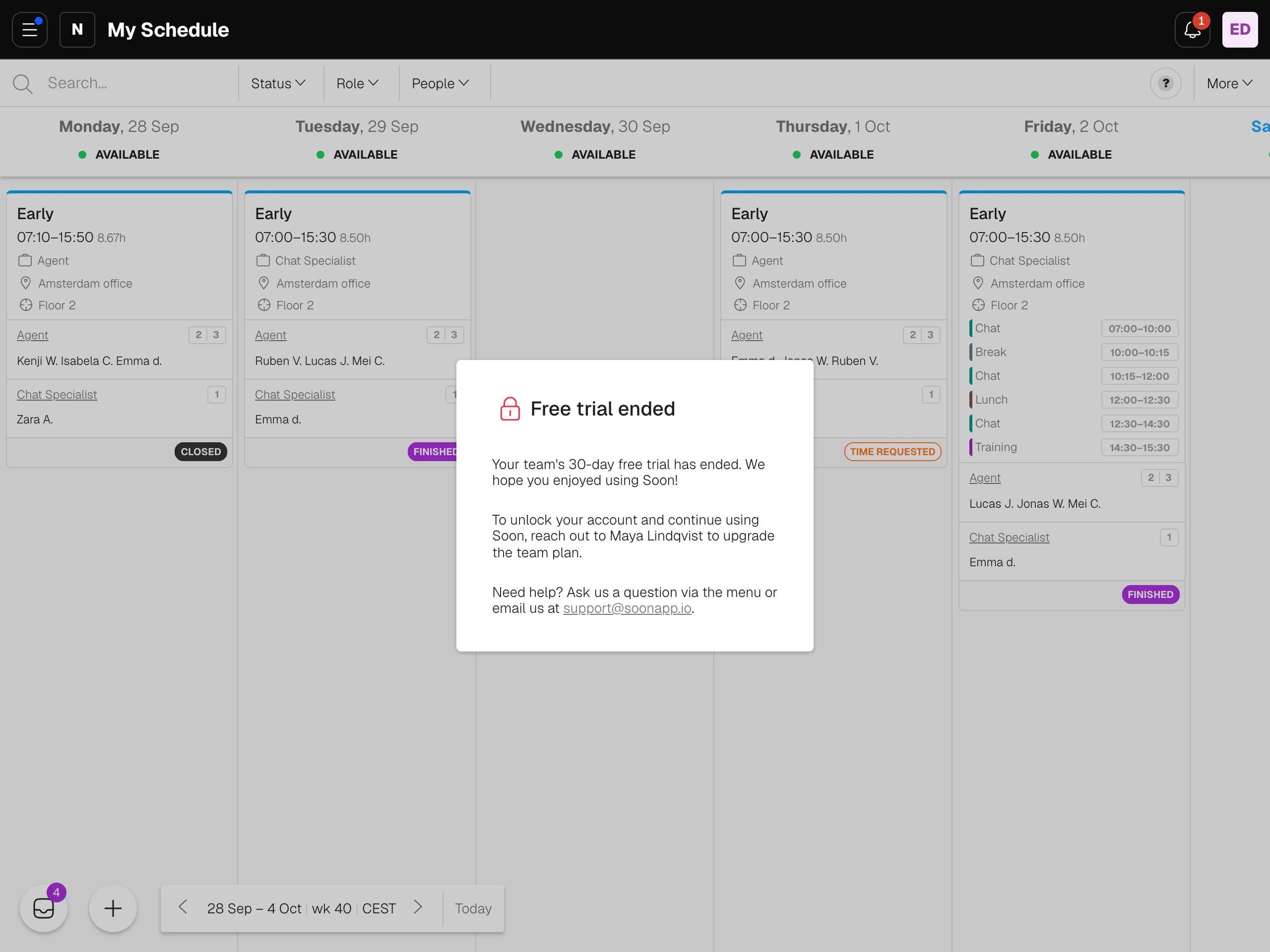The width and height of the screenshot is (1270, 952).
Task: Click the CLOSED status badge on Monday
Action: tap(201, 452)
